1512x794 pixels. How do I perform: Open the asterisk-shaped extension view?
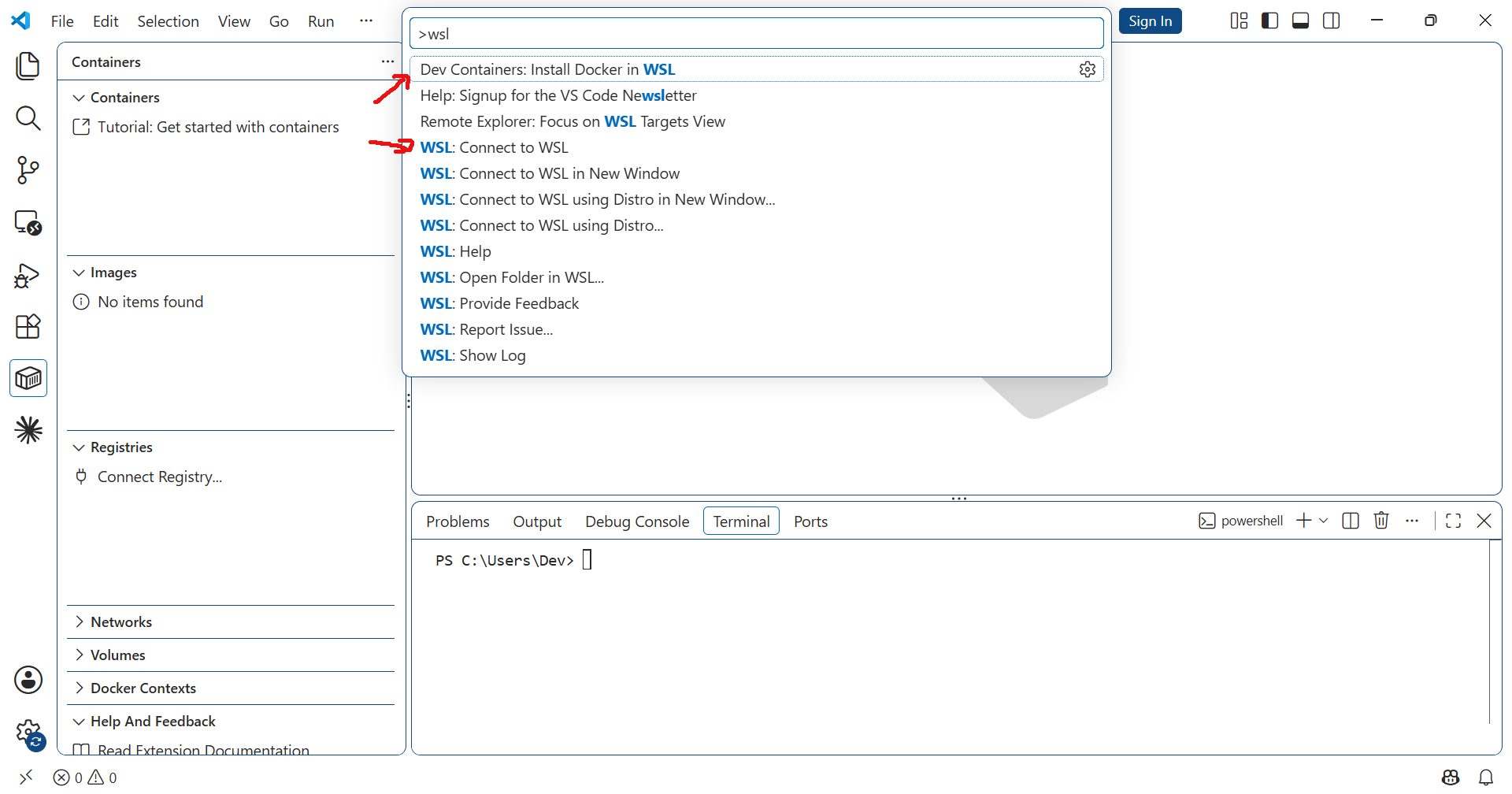(x=28, y=430)
